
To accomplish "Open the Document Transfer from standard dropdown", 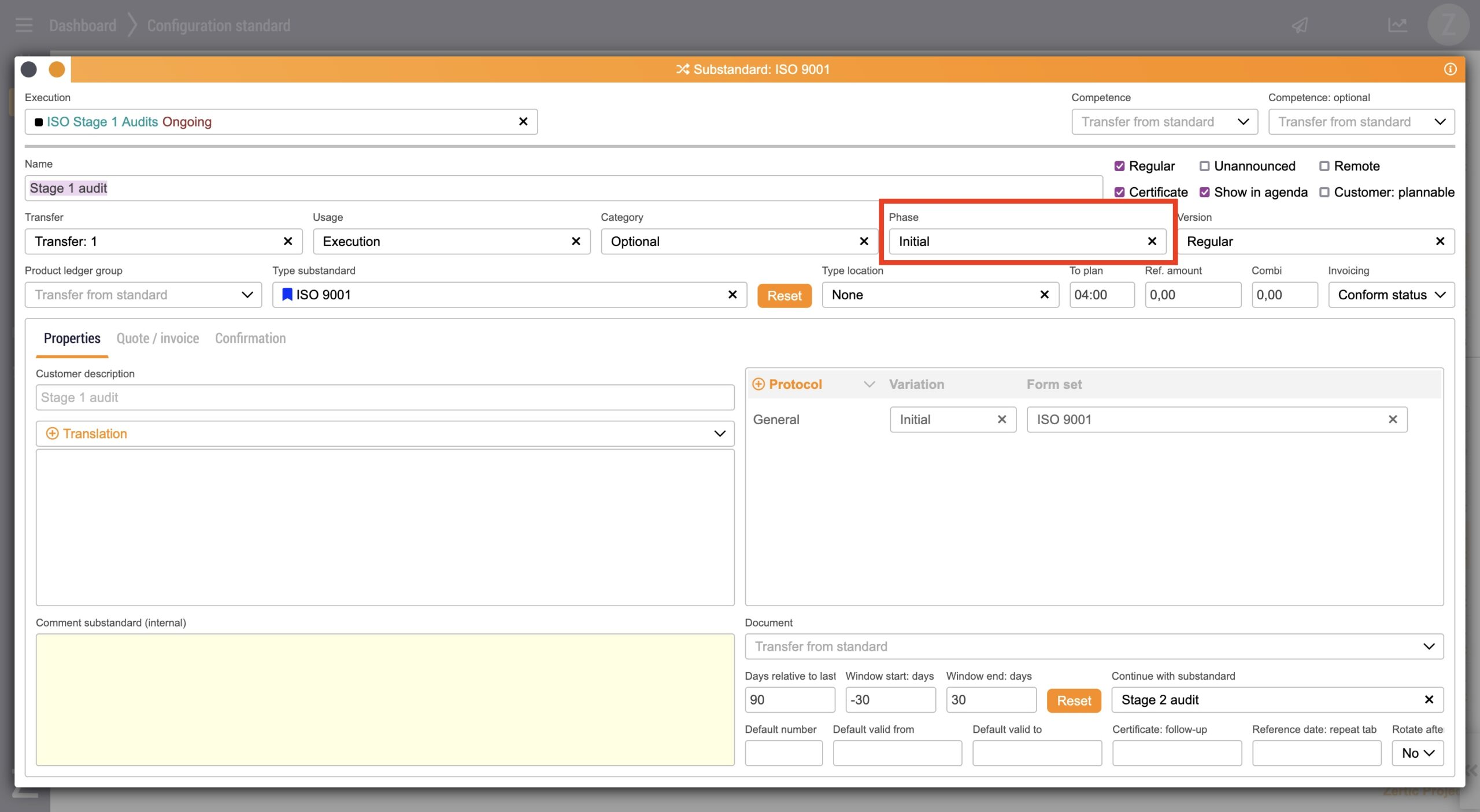I will click(x=1094, y=646).
